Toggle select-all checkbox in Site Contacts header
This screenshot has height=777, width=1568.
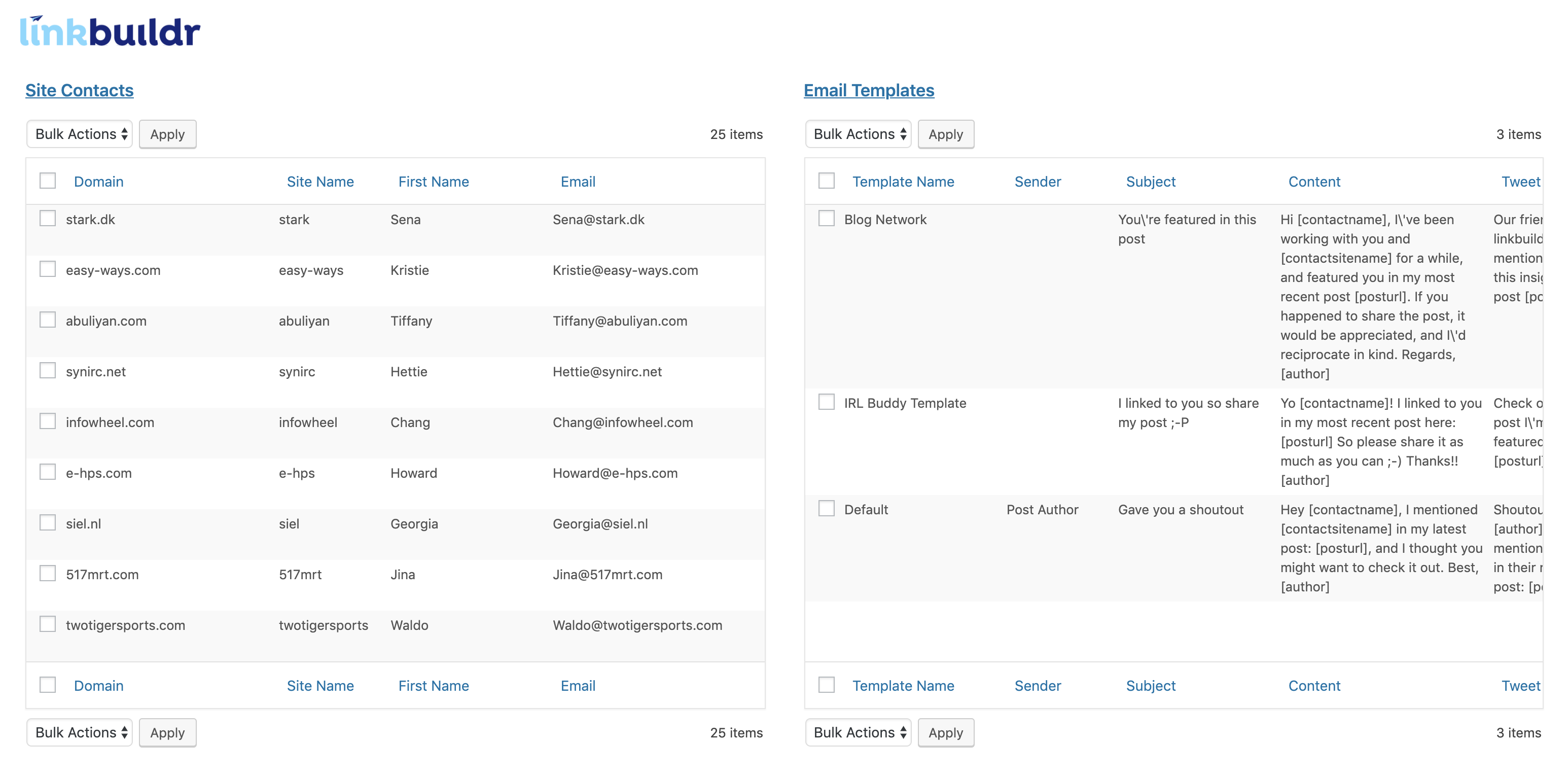click(48, 181)
